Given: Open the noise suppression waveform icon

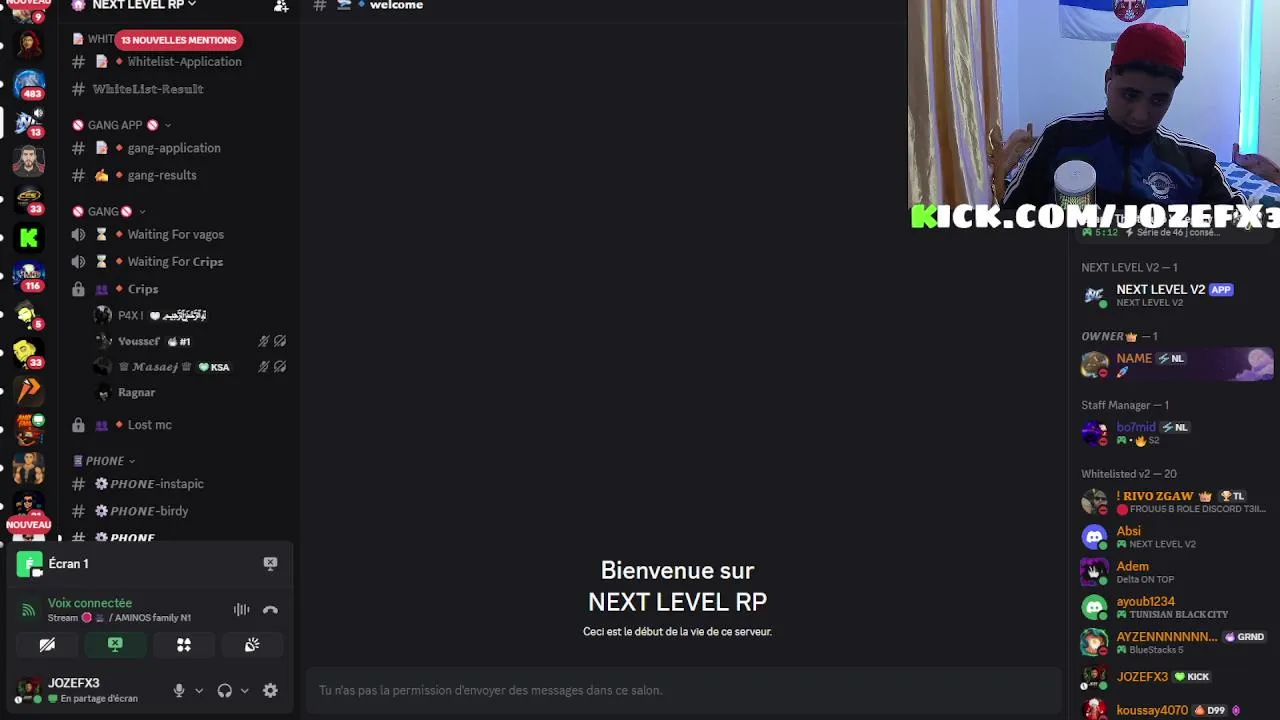Looking at the screenshot, I should coord(242,609).
